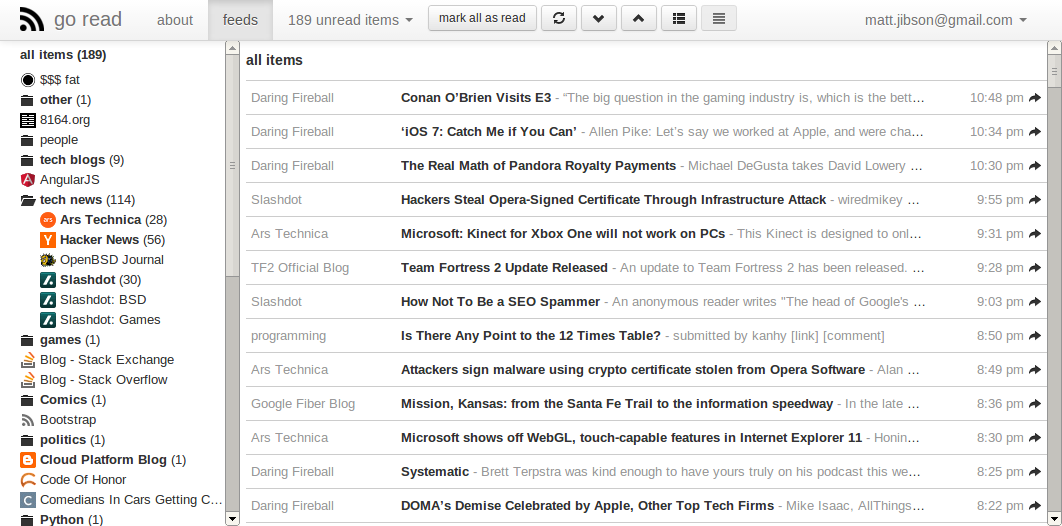Expand the Python folder
Screen dimensions: 1062x526
pyautogui.click(x=27, y=520)
